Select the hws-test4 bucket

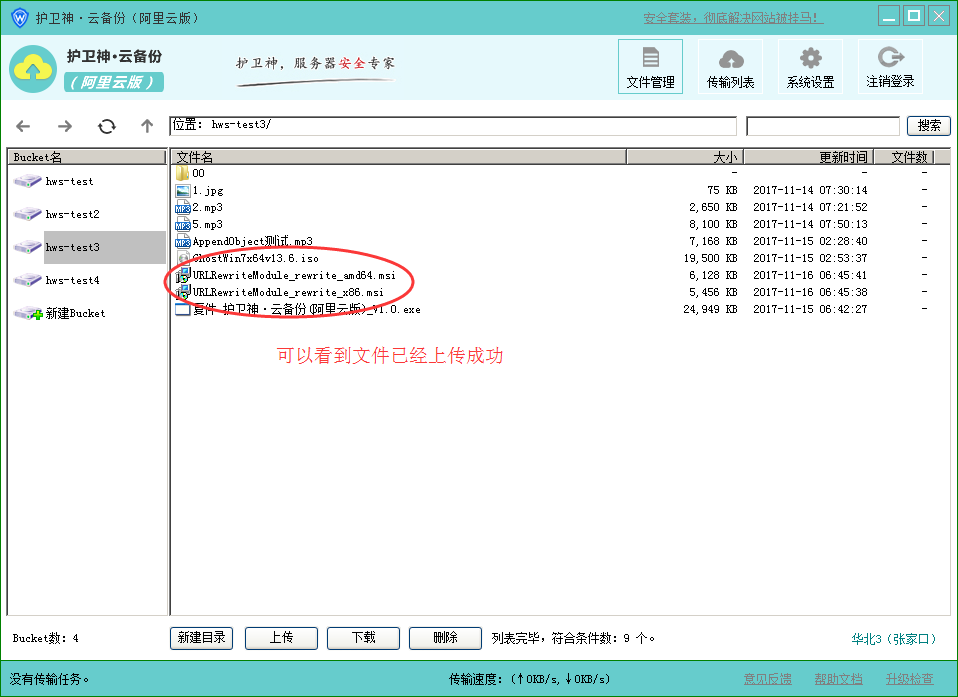coord(72,280)
